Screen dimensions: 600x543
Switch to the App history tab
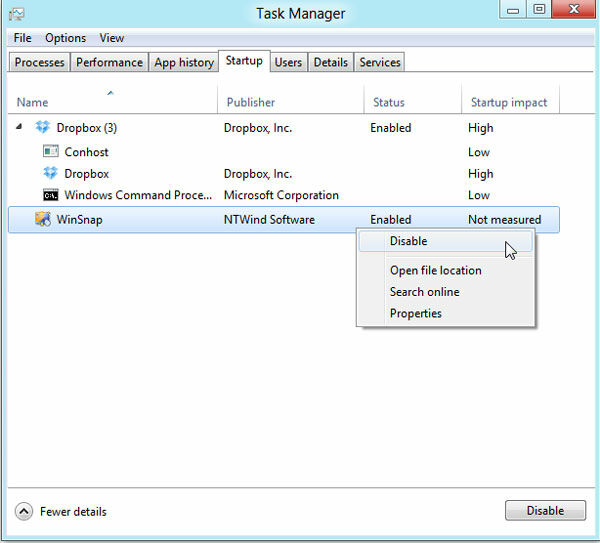pos(184,62)
